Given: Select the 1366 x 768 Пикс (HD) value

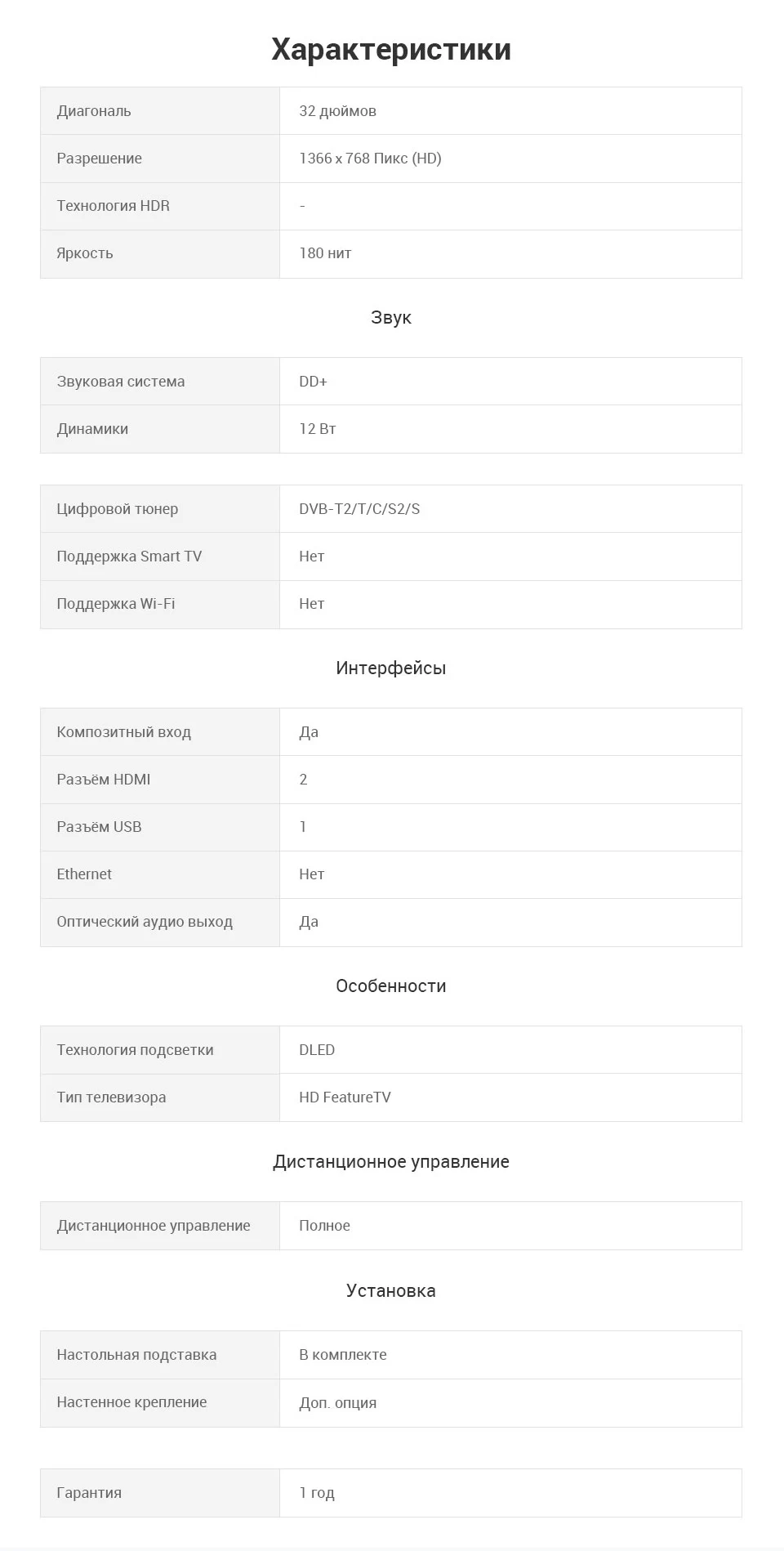Looking at the screenshot, I should click(x=370, y=159).
